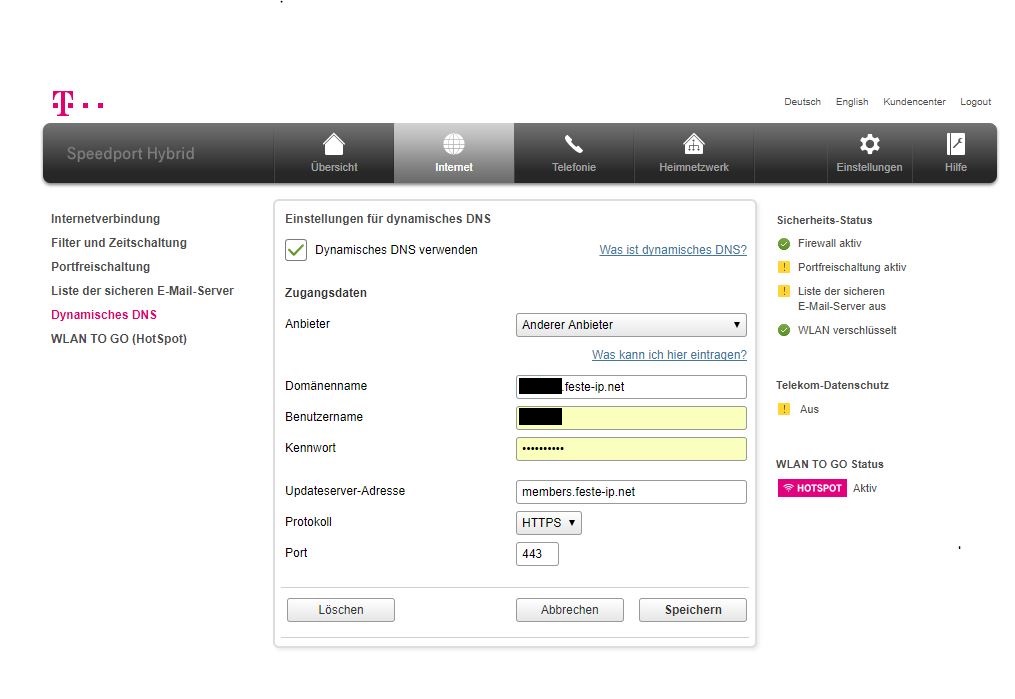Select the Internet globe icon
Image resolution: width=1015 pixels, height=699 pixels.
pos(454,145)
